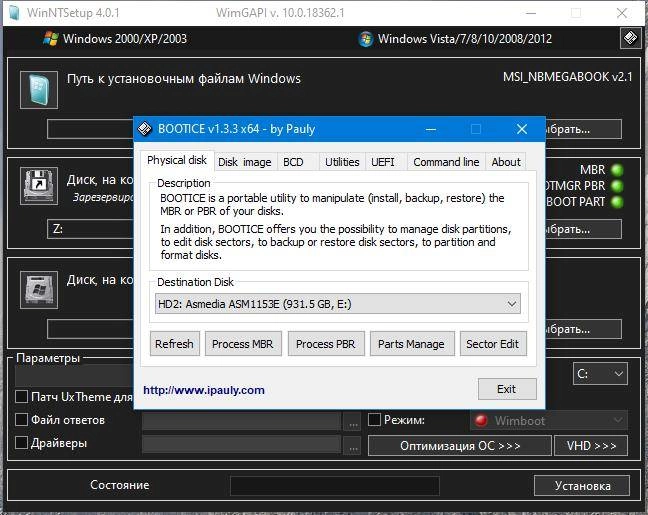This screenshot has width=648, height=515.
Task: Click the red Wimboot mode indicator
Action: 481,420
